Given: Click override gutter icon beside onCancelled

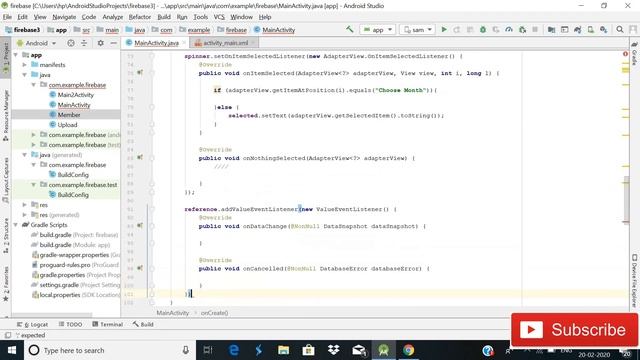Looking at the screenshot, I should pyautogui.click(x=140, y=268).
